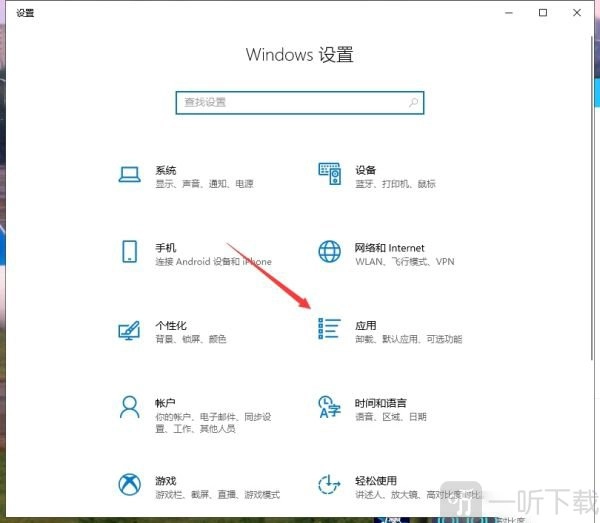Open the Devices keyboard icon
This screenshot has height=523, width=600.
pos(329,174)
